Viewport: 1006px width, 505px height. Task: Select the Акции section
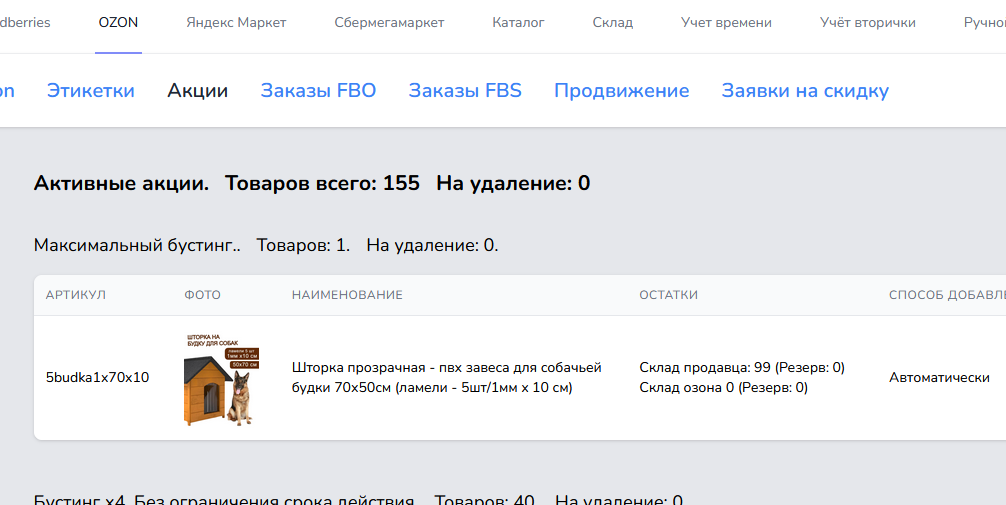[x=198, y=90]
